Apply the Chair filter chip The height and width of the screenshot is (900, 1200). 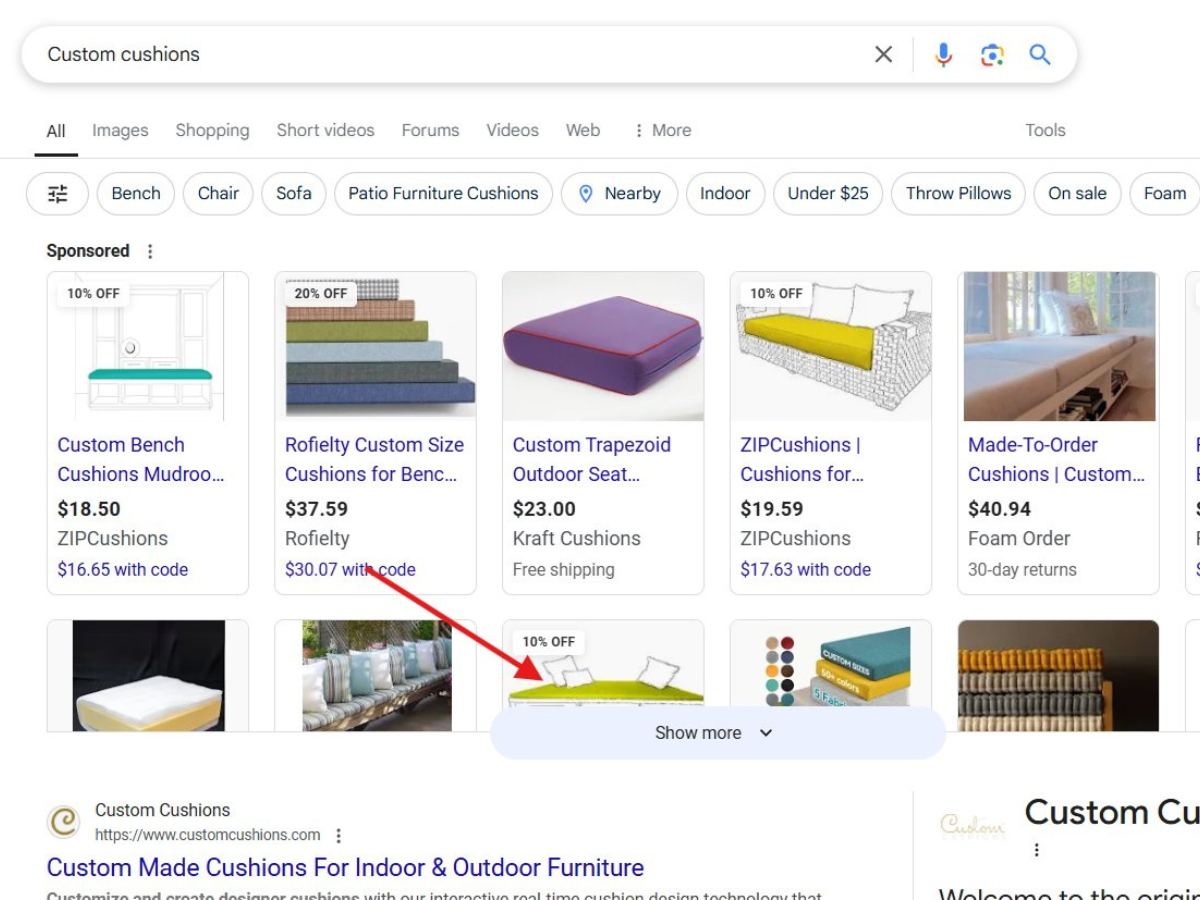point(218,194)
